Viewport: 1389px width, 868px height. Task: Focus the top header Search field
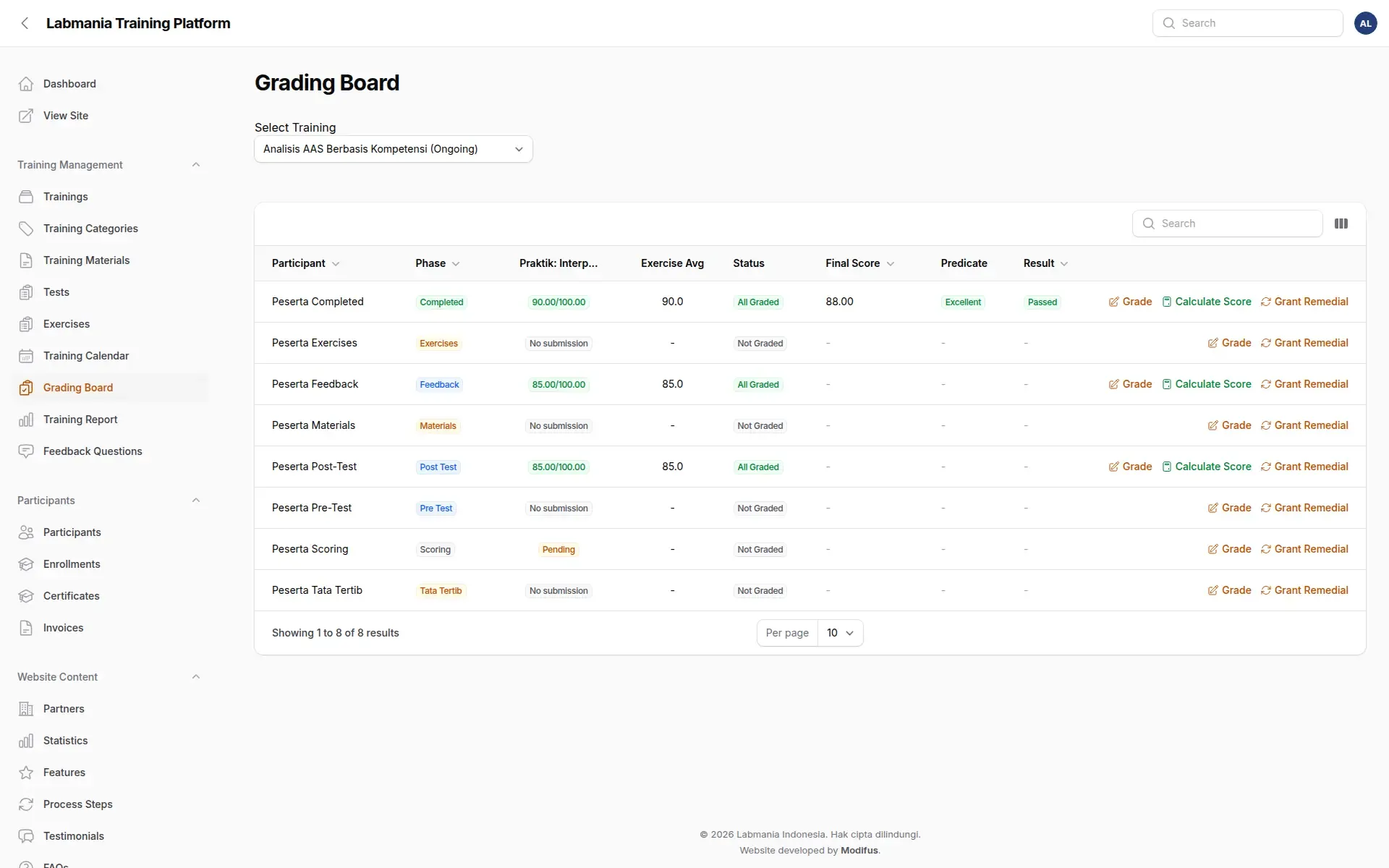pyautogui.click(x=1247, y=23)
